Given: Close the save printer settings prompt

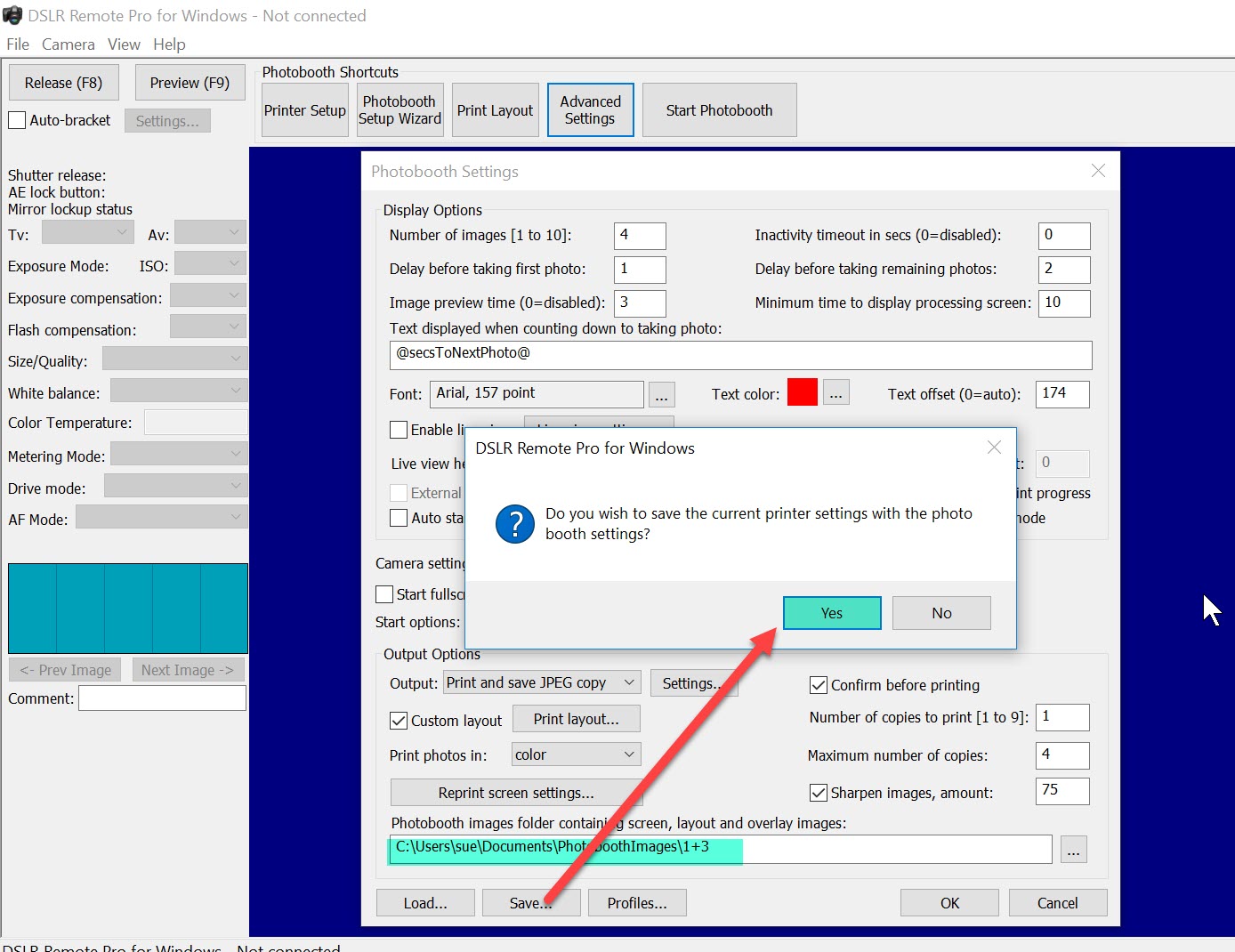Looking at the screenshot, I should (994, 448).
